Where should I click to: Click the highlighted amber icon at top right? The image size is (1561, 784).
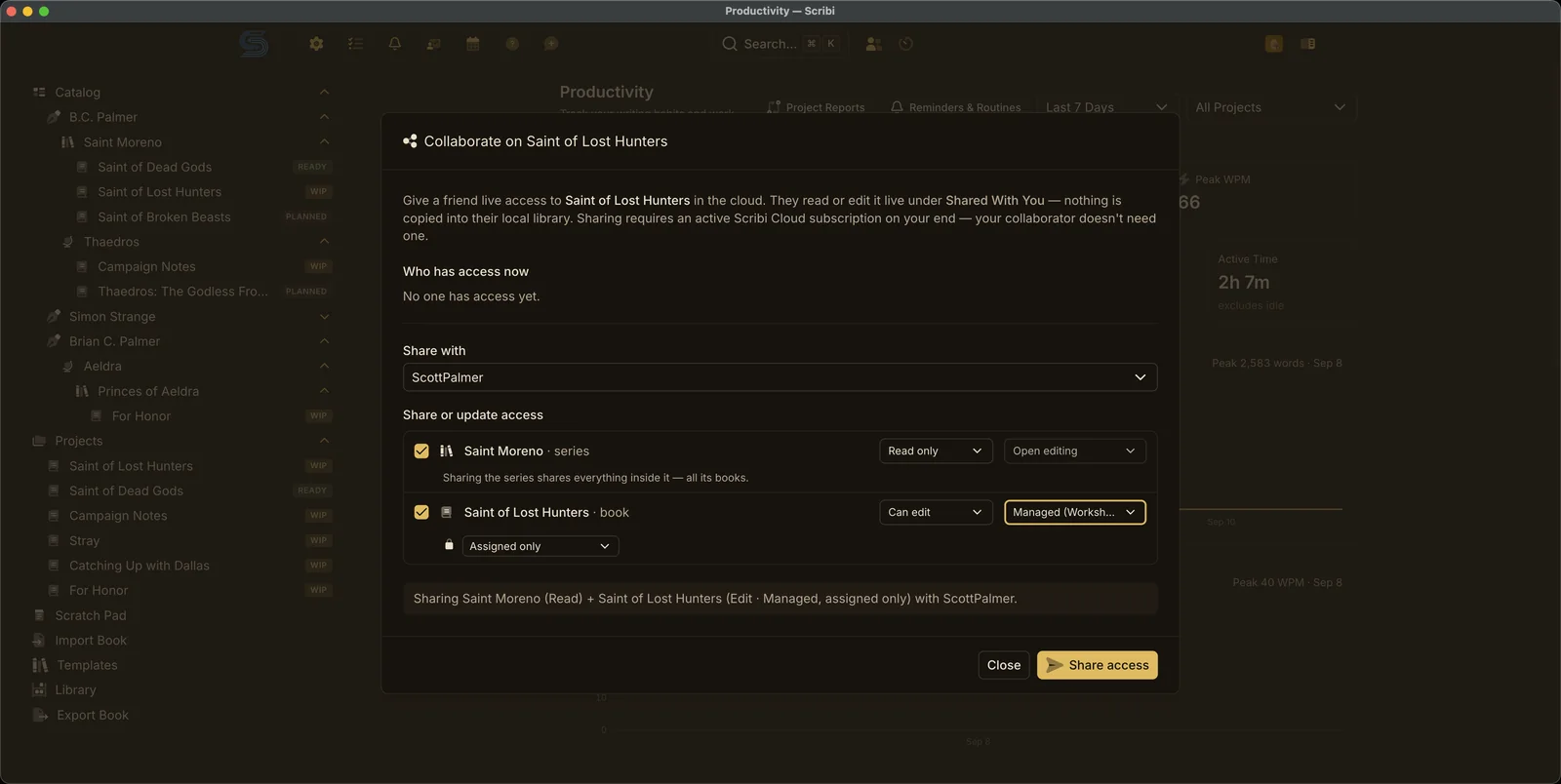pos(1273,44)
